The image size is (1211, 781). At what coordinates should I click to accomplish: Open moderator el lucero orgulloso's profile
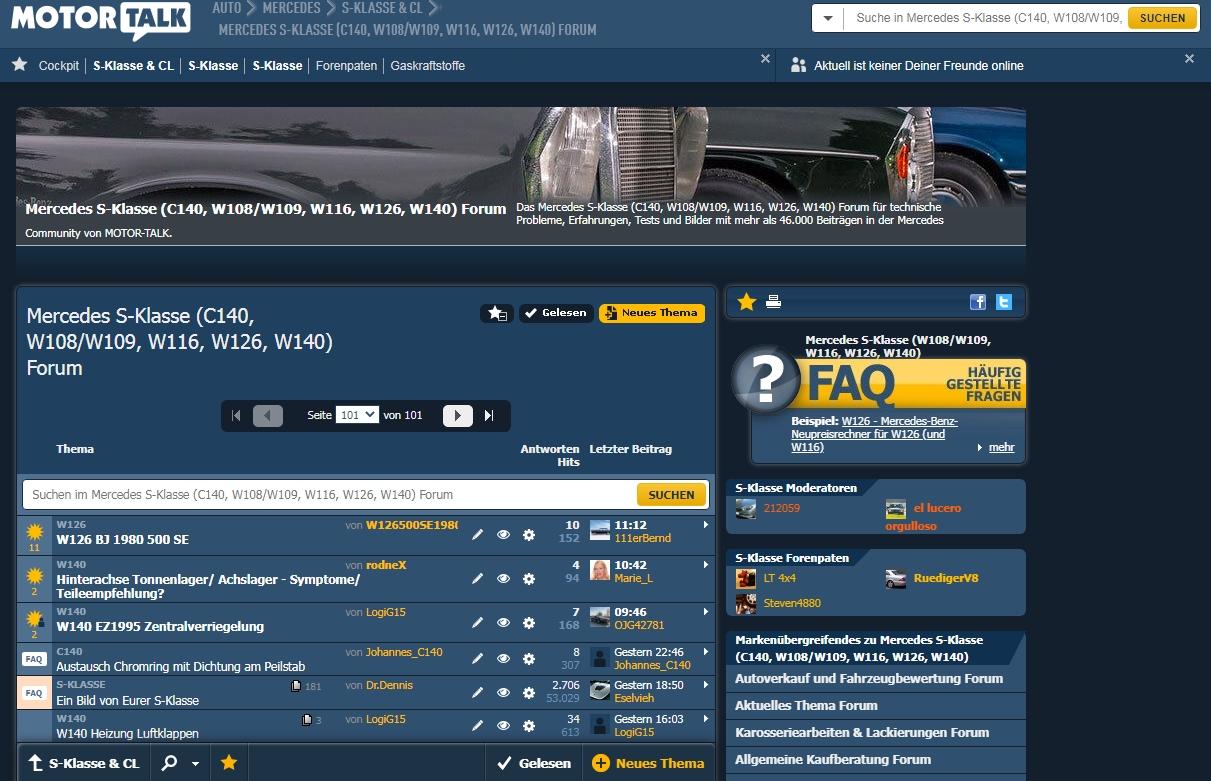(923, 516)
